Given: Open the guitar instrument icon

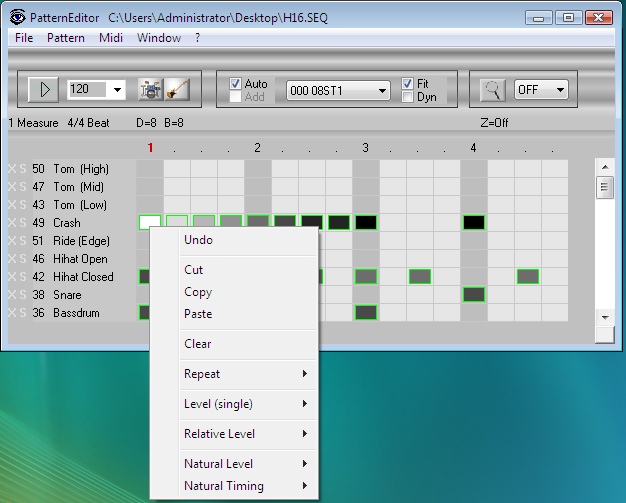Looking at the screenshot, I should tap(177, 89).
